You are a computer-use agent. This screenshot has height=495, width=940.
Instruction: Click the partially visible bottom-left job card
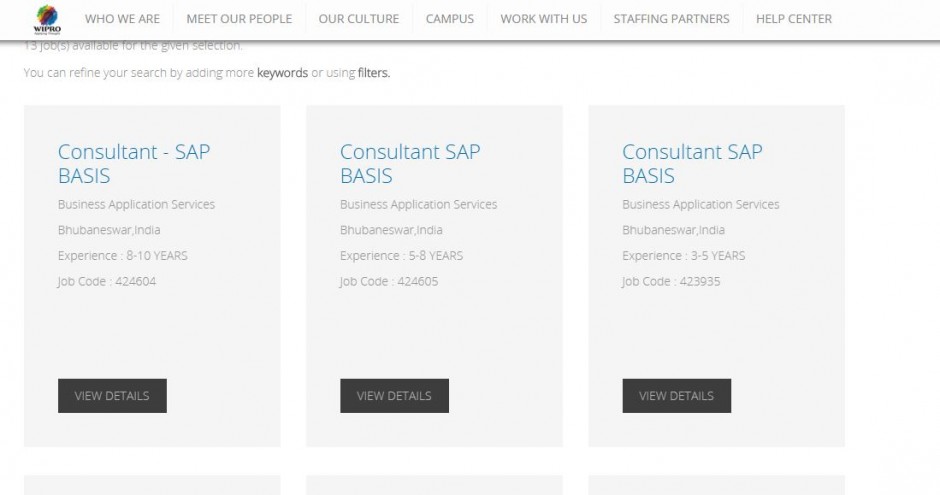[152, 486]
